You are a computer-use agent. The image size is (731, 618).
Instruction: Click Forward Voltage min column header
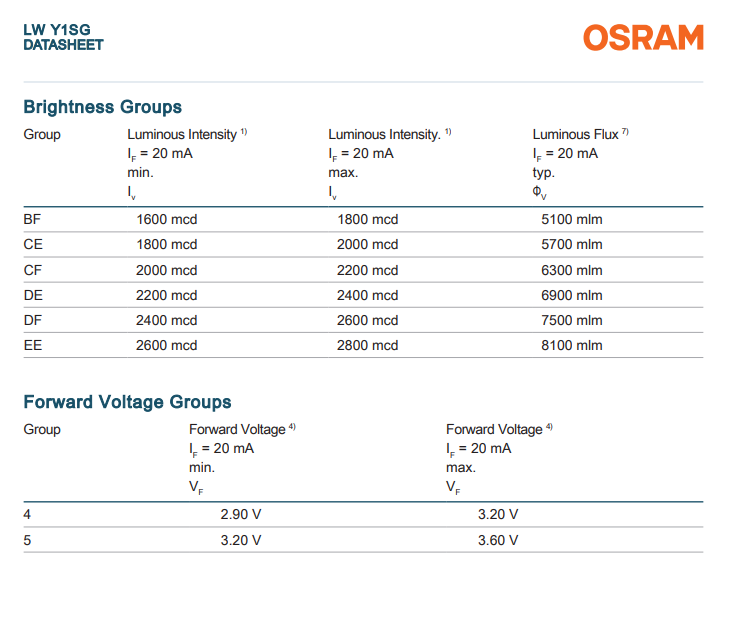click(242, 459)
